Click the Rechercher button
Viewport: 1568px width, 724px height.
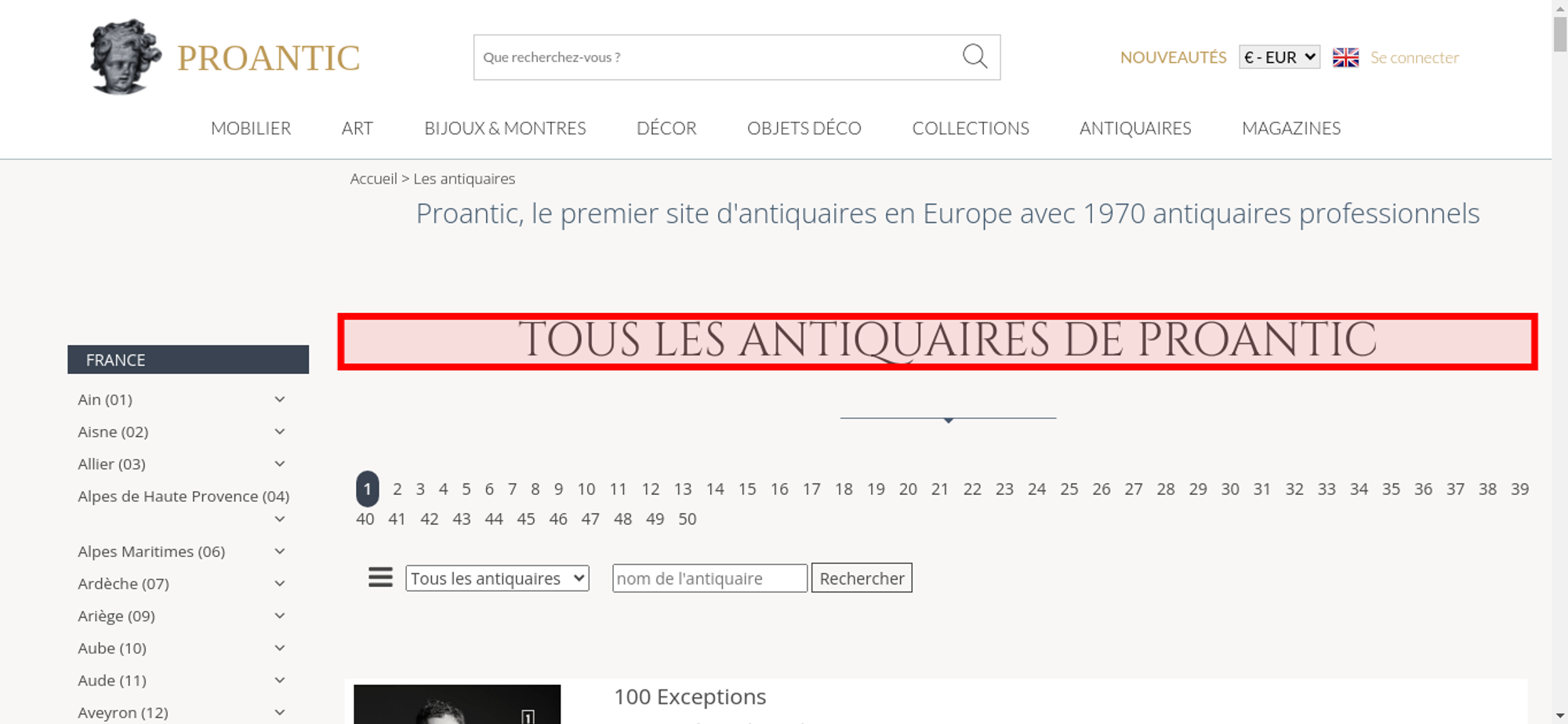click(862, 578)
